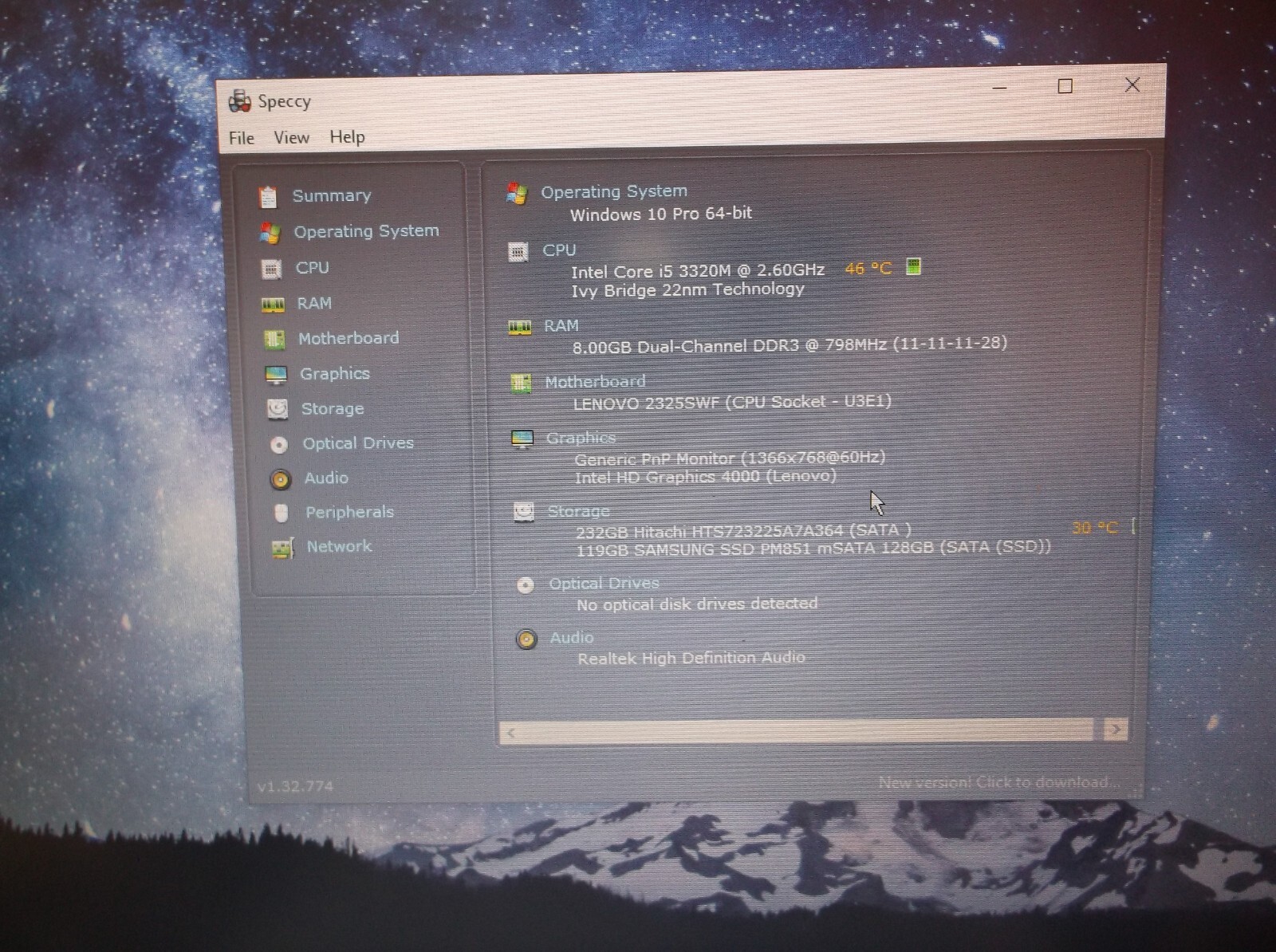Viewport: 1276px width, 952px height.
Task: Click '232GB Hitachi HTS723225A7A364' drive line
Action: [x=743, y=531]
